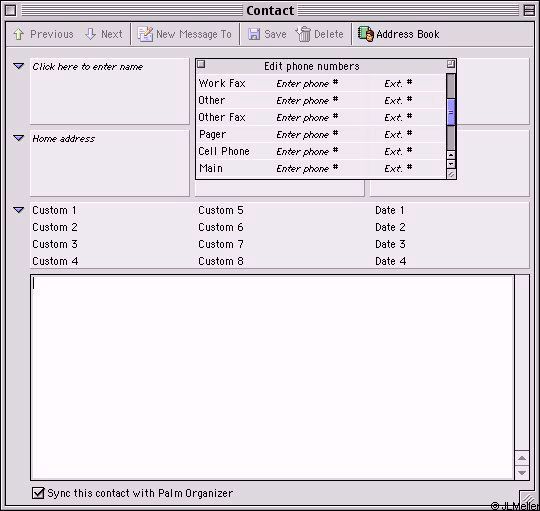Image resolution: width=540 pixels, height=511 pixels.
Task: Click the notes scrollbar down arrow
Action: (522, 472)
